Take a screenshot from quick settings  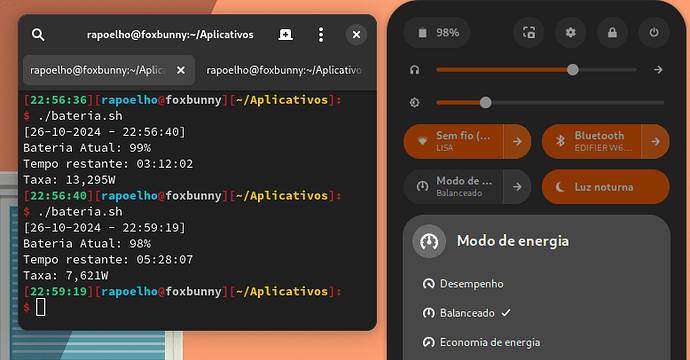529,33
